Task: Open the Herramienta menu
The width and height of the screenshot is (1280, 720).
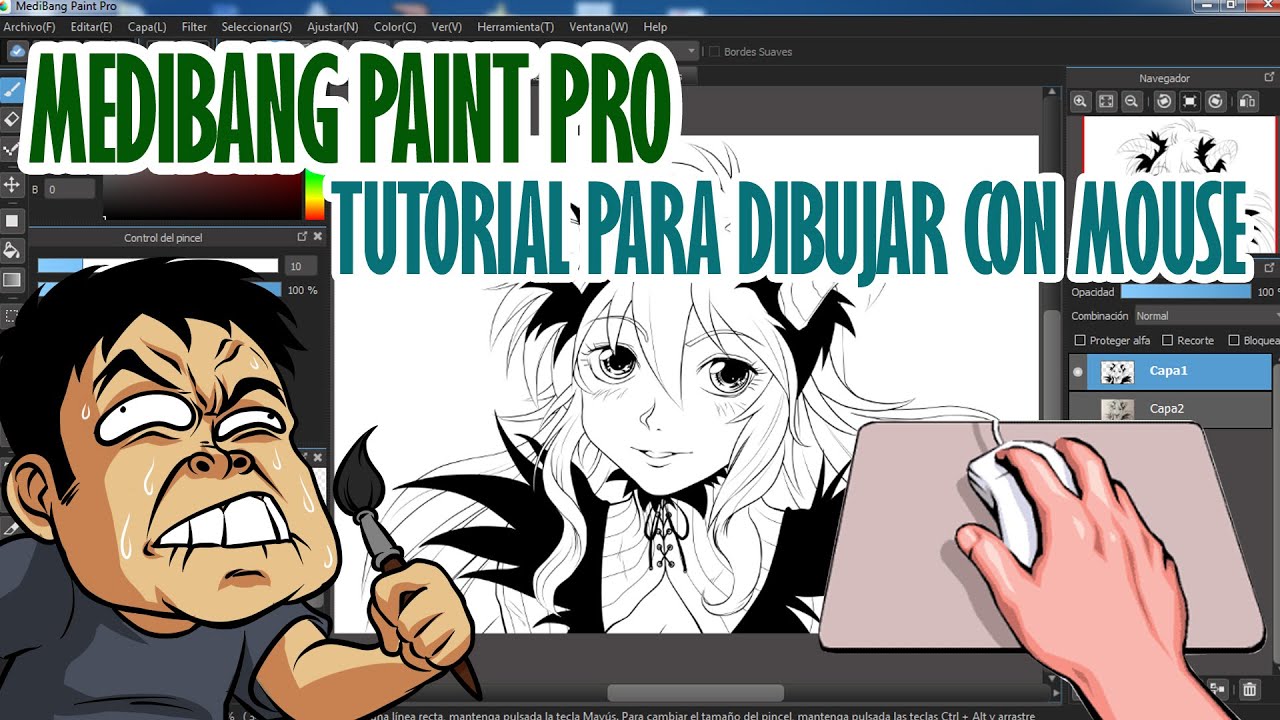Action: pyautogui.click(x=515, y=27)
